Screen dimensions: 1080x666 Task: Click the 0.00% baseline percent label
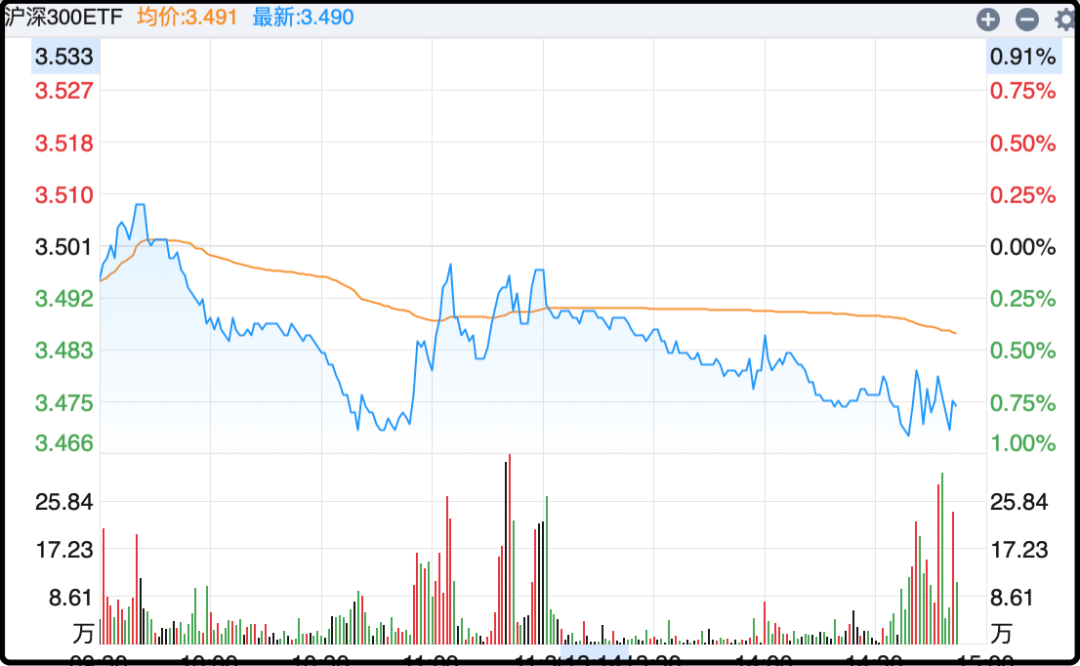tap(1022, 247)
